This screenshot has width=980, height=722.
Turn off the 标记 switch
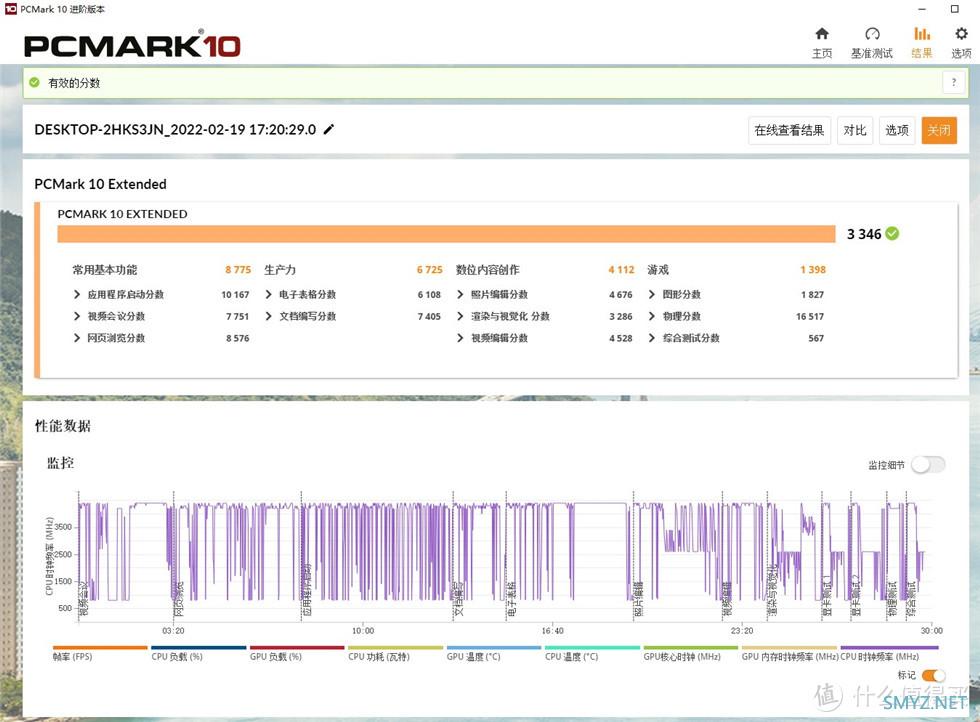click(x=934, y=675)
